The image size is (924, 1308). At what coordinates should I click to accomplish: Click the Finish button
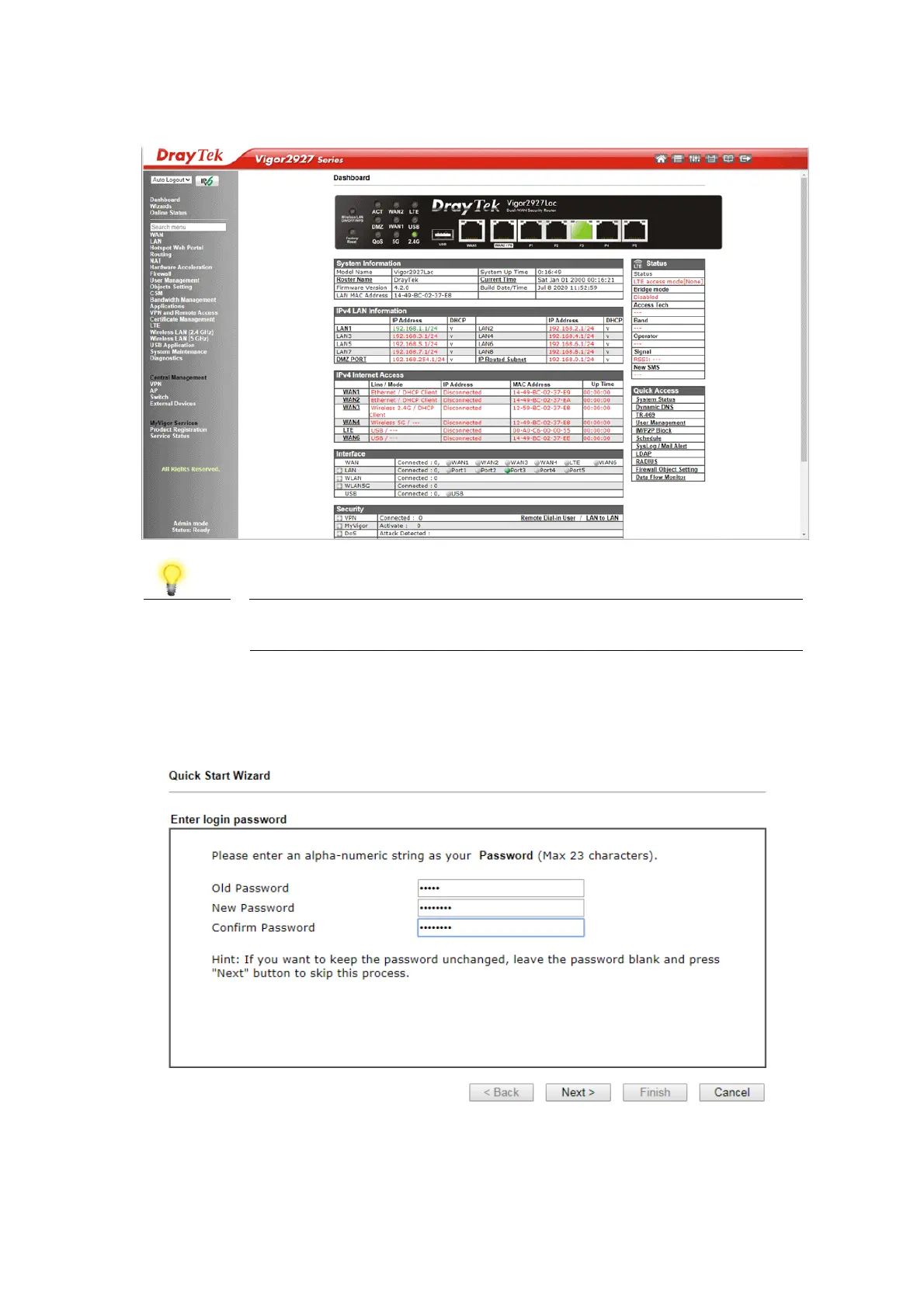(x=655, y=1092)
